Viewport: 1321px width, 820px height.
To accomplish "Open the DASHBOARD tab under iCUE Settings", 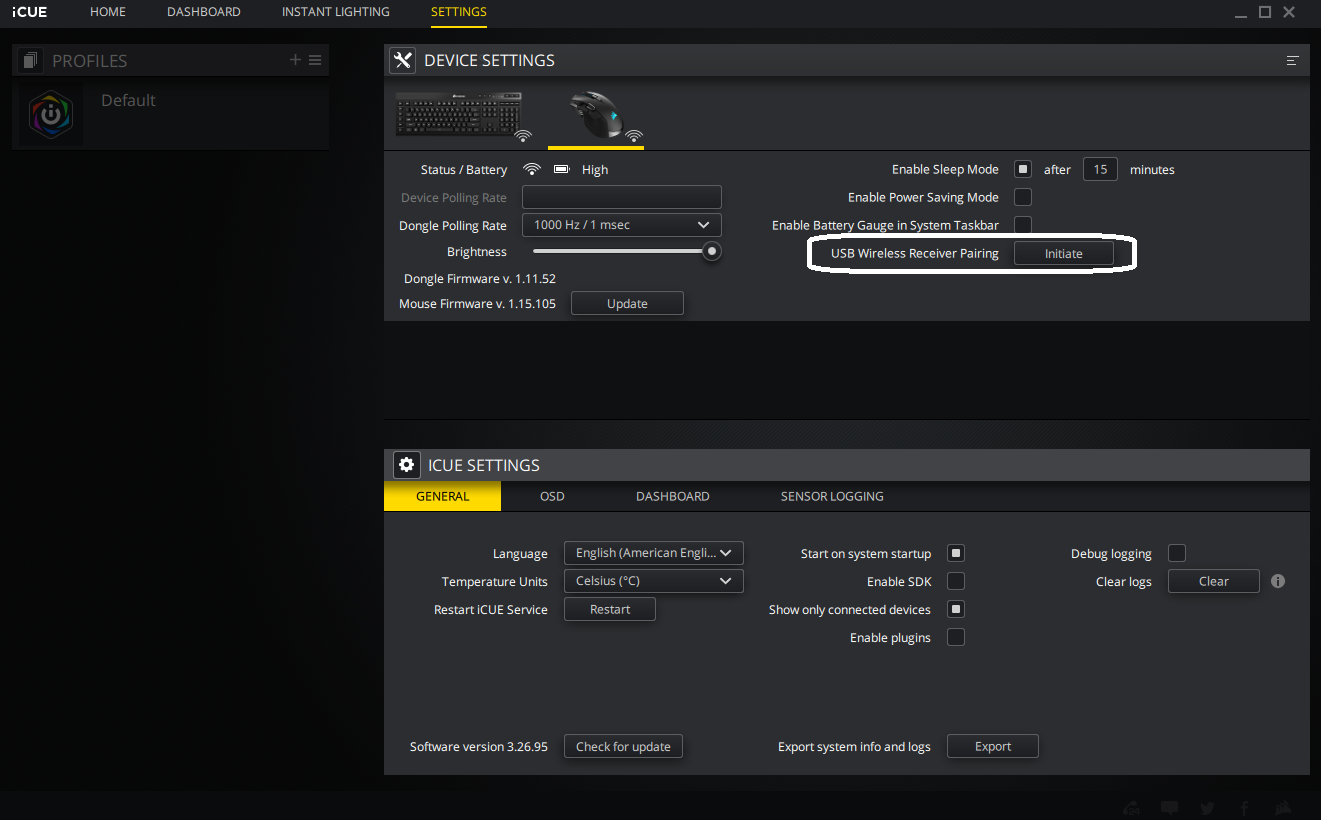I will pos(673,496).
